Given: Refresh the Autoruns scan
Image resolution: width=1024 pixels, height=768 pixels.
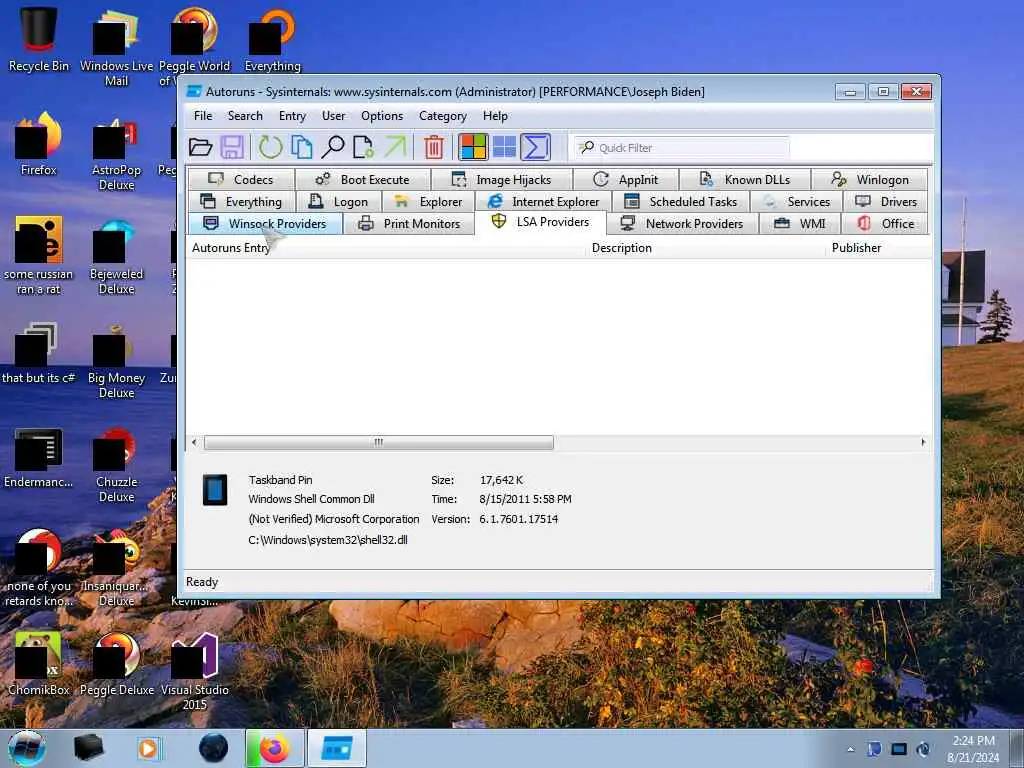Looking at the screenshot, I should click(x=270, y=147).
